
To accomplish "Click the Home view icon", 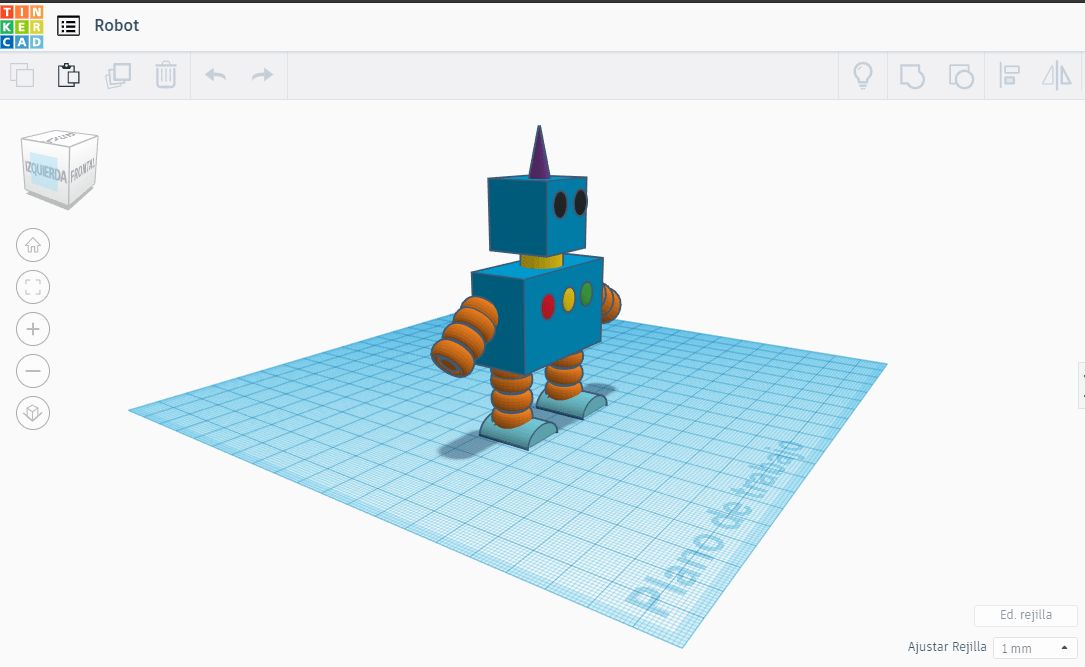I will click(33, 244).
